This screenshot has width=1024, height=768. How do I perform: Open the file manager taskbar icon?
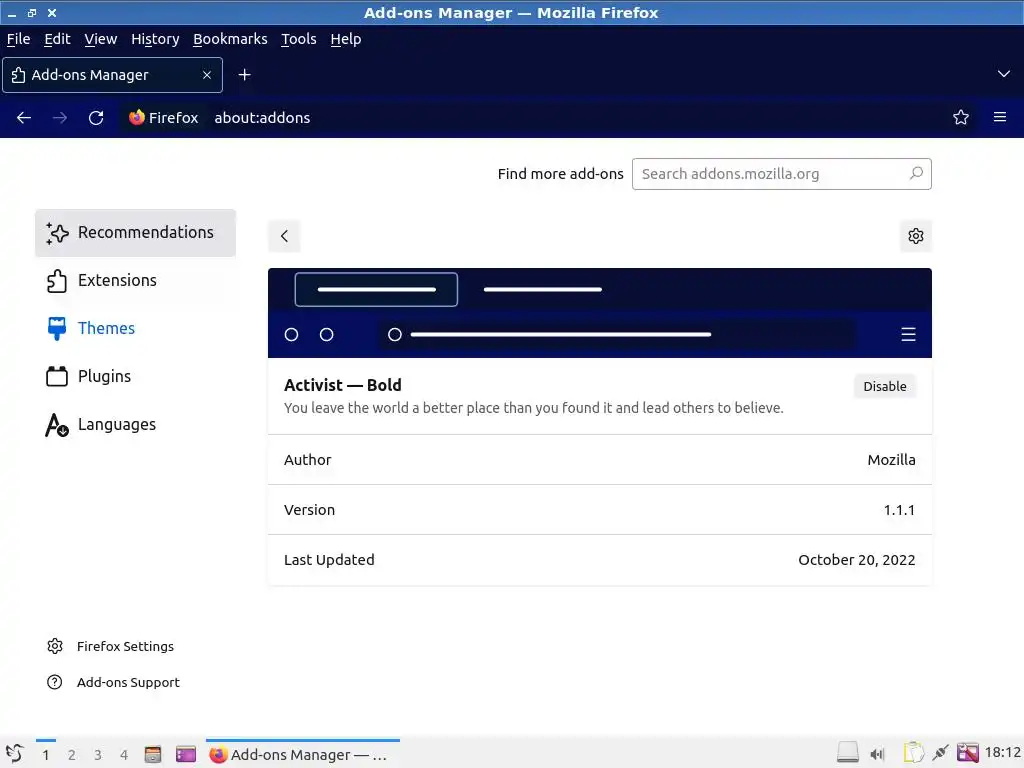(x=153, y=754)
